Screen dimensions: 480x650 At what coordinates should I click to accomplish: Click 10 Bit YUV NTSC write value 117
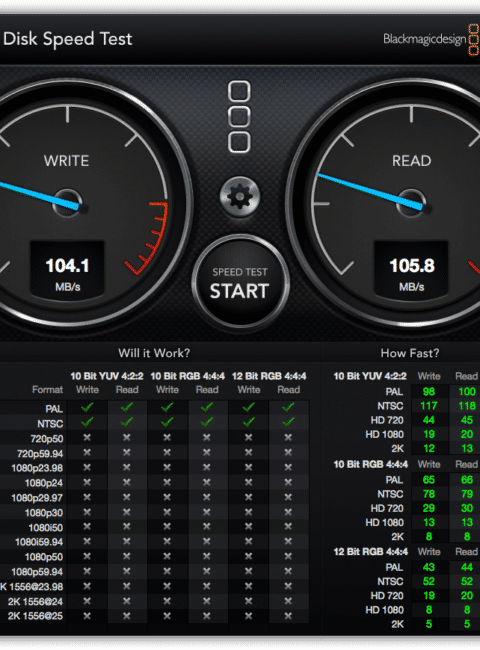point(429,405)
